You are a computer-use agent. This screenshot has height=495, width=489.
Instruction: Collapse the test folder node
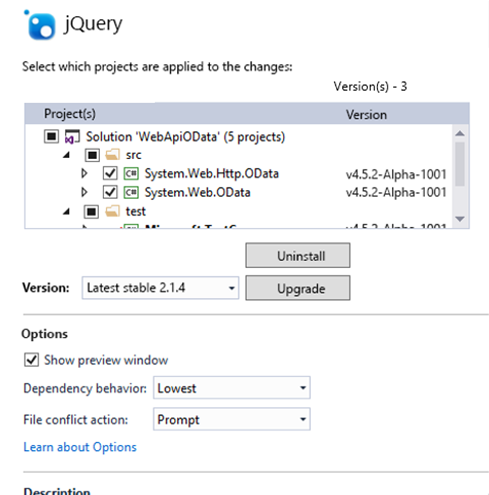67,211
